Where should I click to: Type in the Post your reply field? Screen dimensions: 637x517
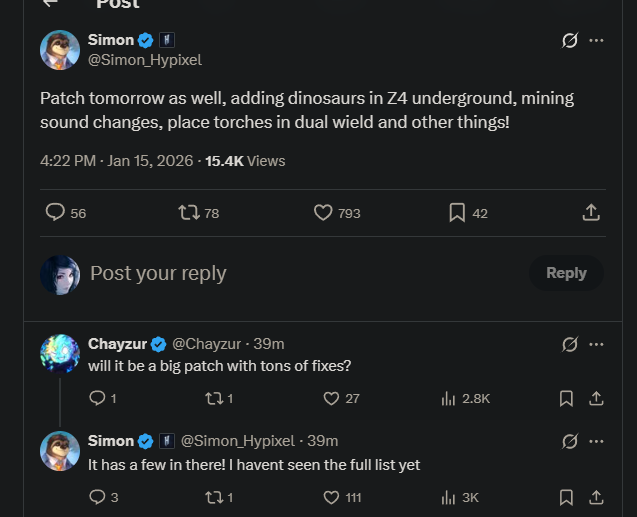click(x=300, y=273)
